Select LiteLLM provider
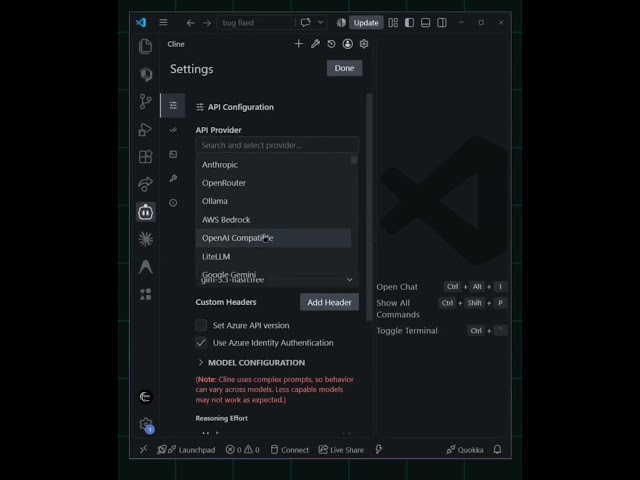 273,256
